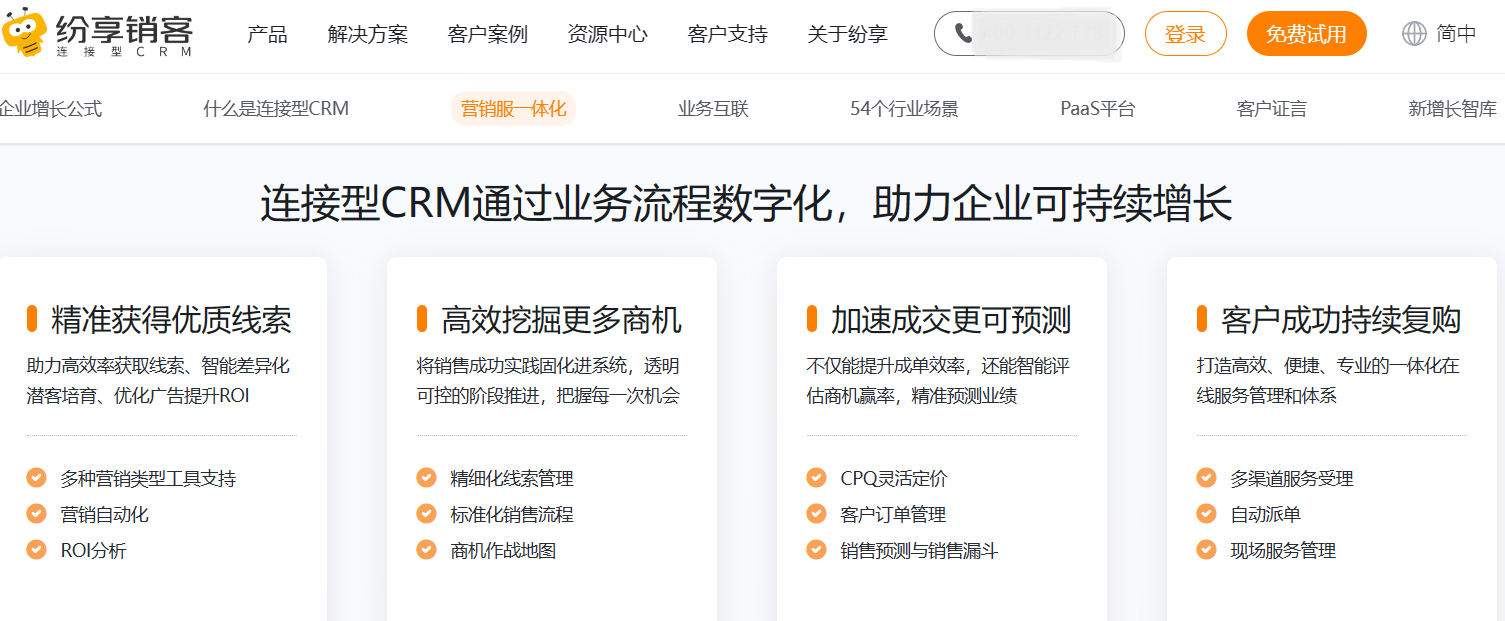Image resolution: width=1505 pixels, height=621 pixels.
Task: Switch to the 业务互联 tab
Action: click(713, 109)
